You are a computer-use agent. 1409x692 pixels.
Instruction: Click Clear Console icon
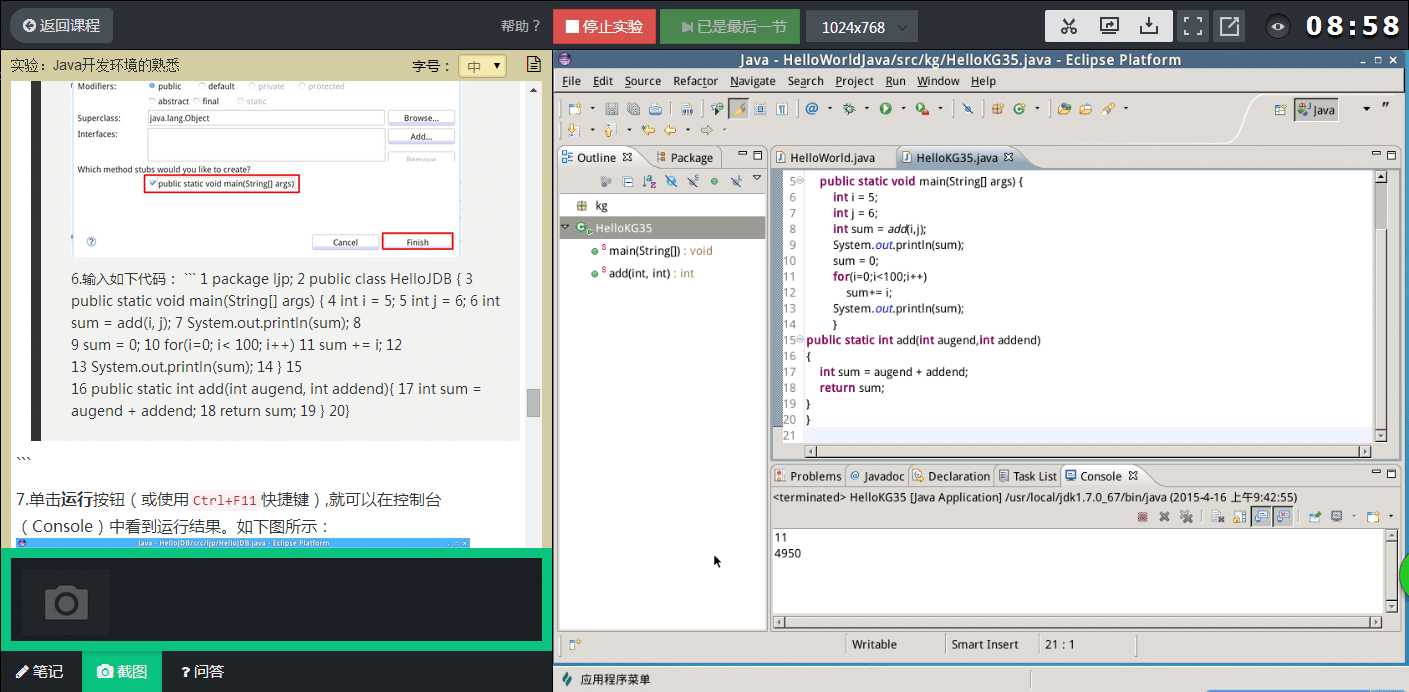(x=1217, y=517)
